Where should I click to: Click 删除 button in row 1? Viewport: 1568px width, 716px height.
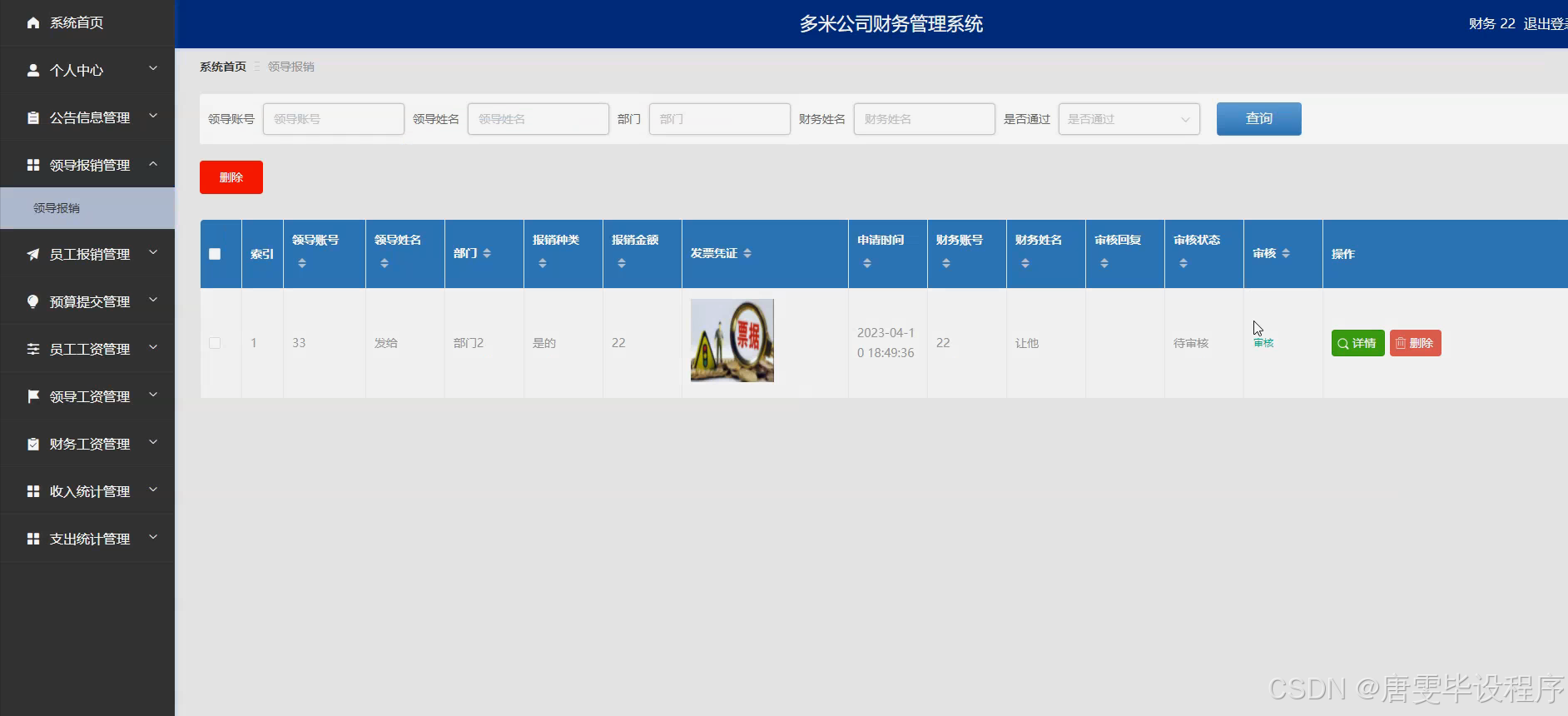pos(1415,343)
